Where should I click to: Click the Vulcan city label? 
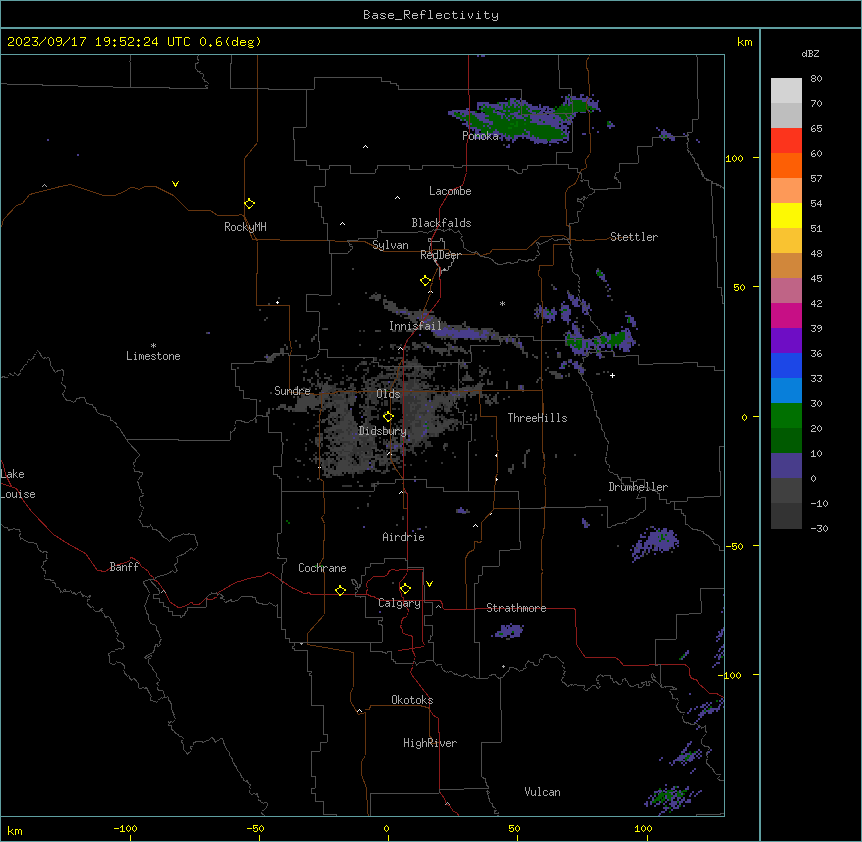click(542, 792)
